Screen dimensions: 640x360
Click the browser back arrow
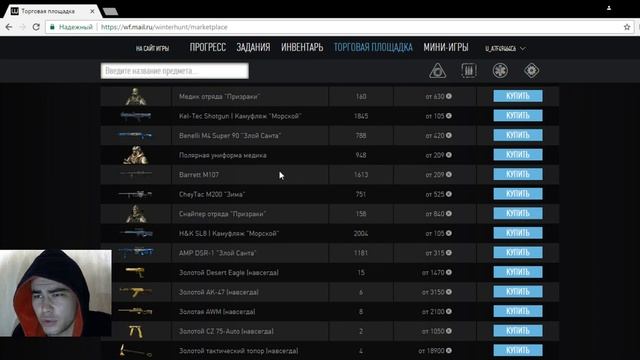click(x=9, y=27)
